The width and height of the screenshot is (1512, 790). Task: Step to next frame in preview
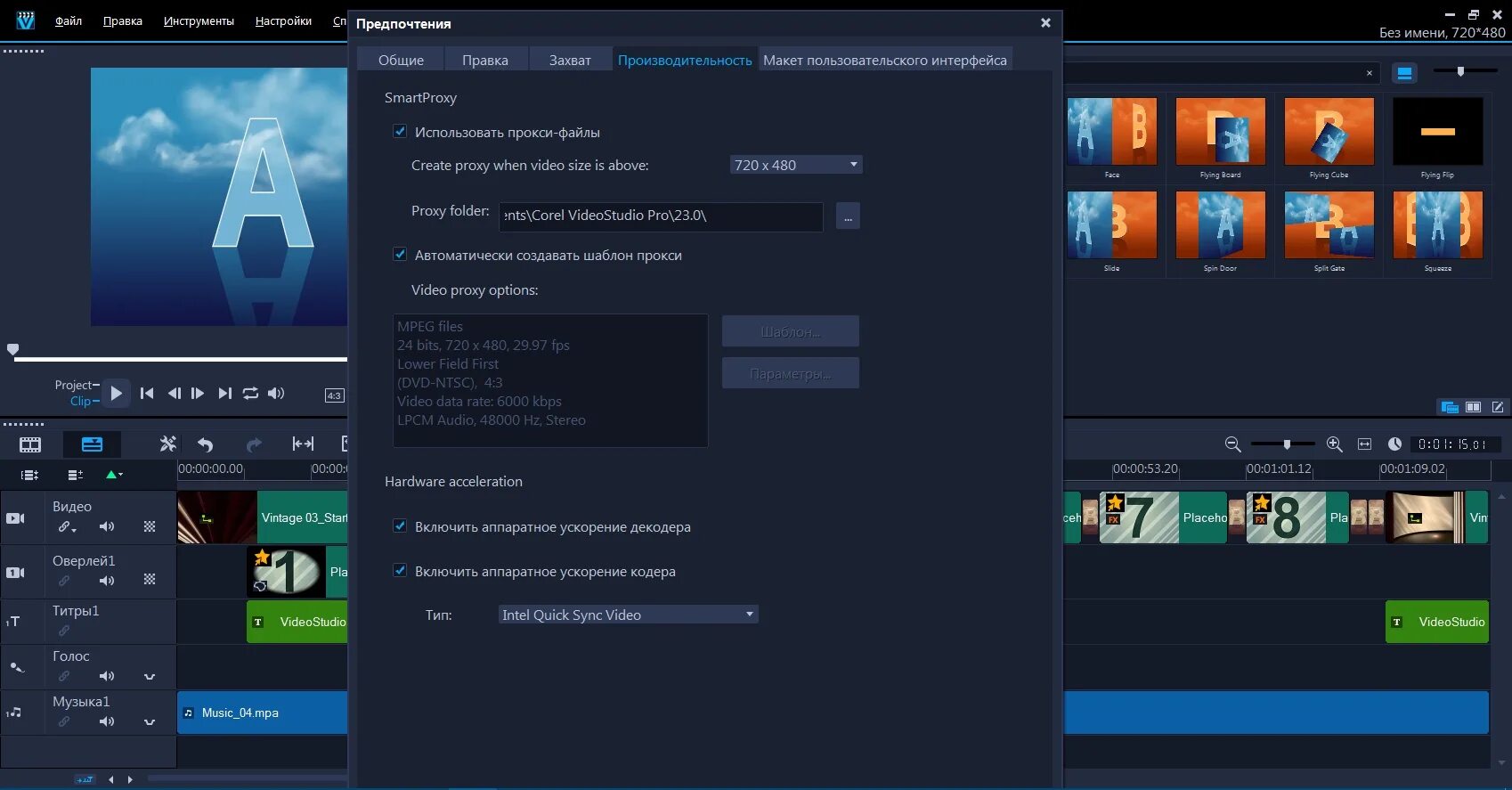(198, 393)
